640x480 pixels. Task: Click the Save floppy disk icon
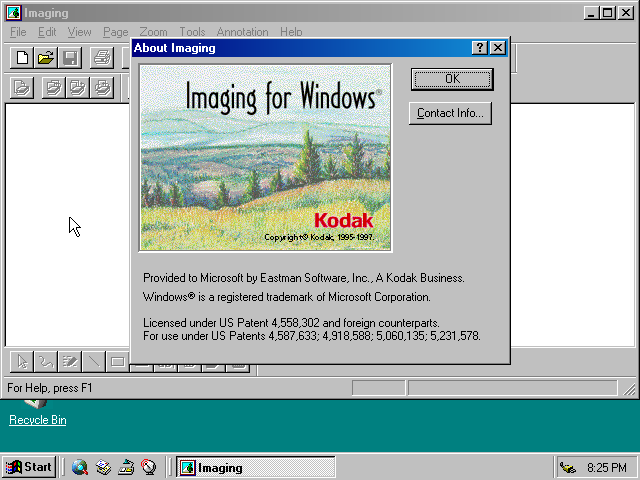coord(70,58)
